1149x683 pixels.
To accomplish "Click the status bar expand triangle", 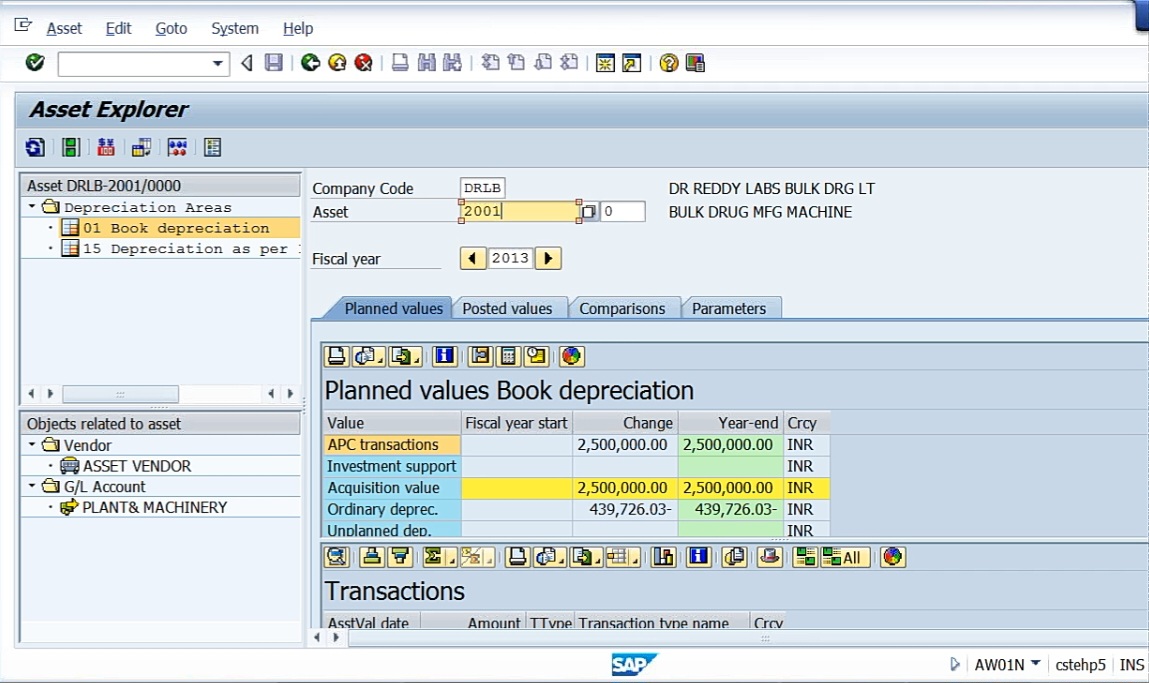I will (x=954, y=664).
